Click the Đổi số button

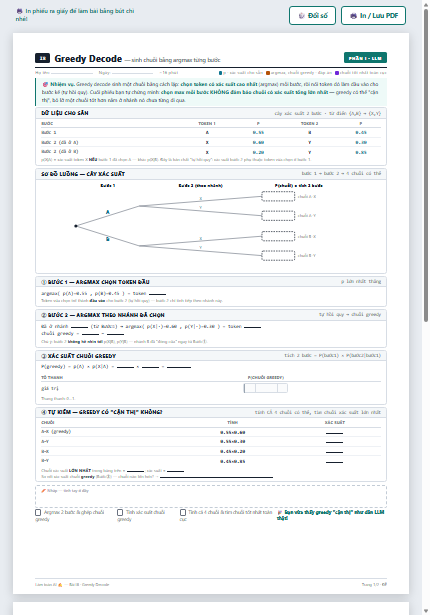coord(312,16)
